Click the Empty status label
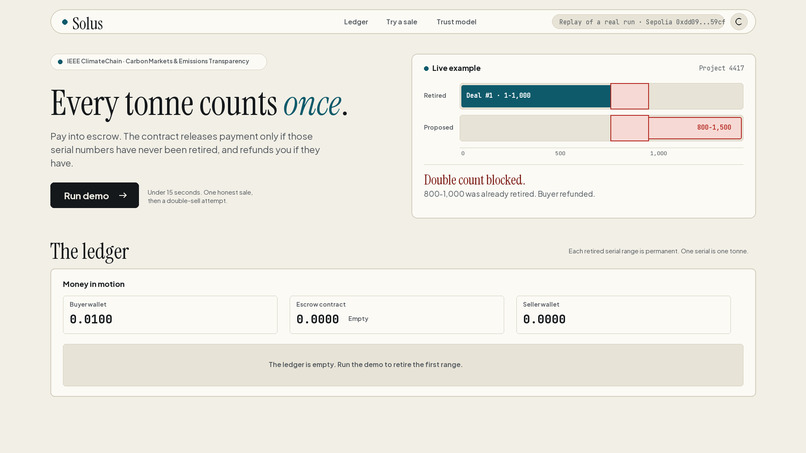This screenshot has width=806, height=453. tap(358, 319)
